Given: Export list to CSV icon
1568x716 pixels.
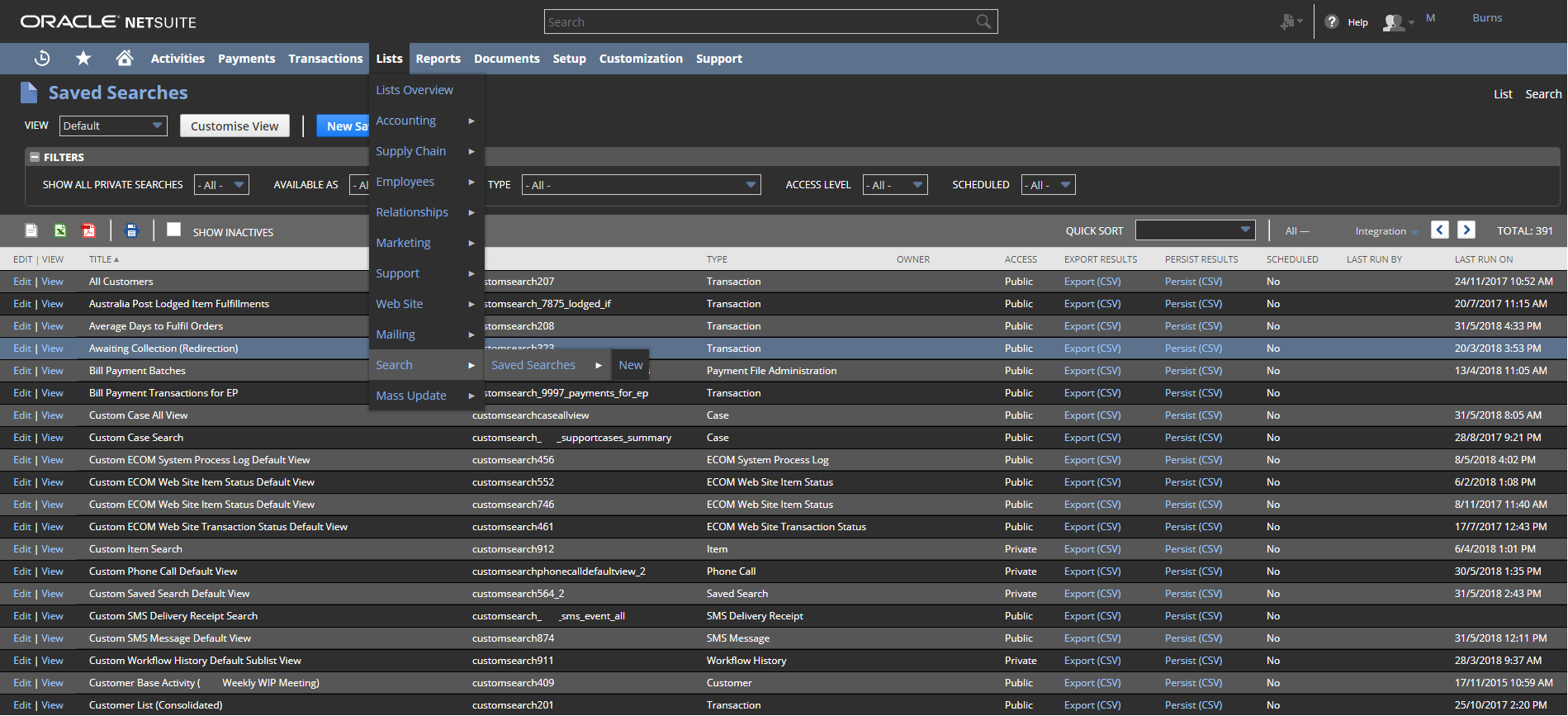Looking at the screenshot, I should click(31, 231).
